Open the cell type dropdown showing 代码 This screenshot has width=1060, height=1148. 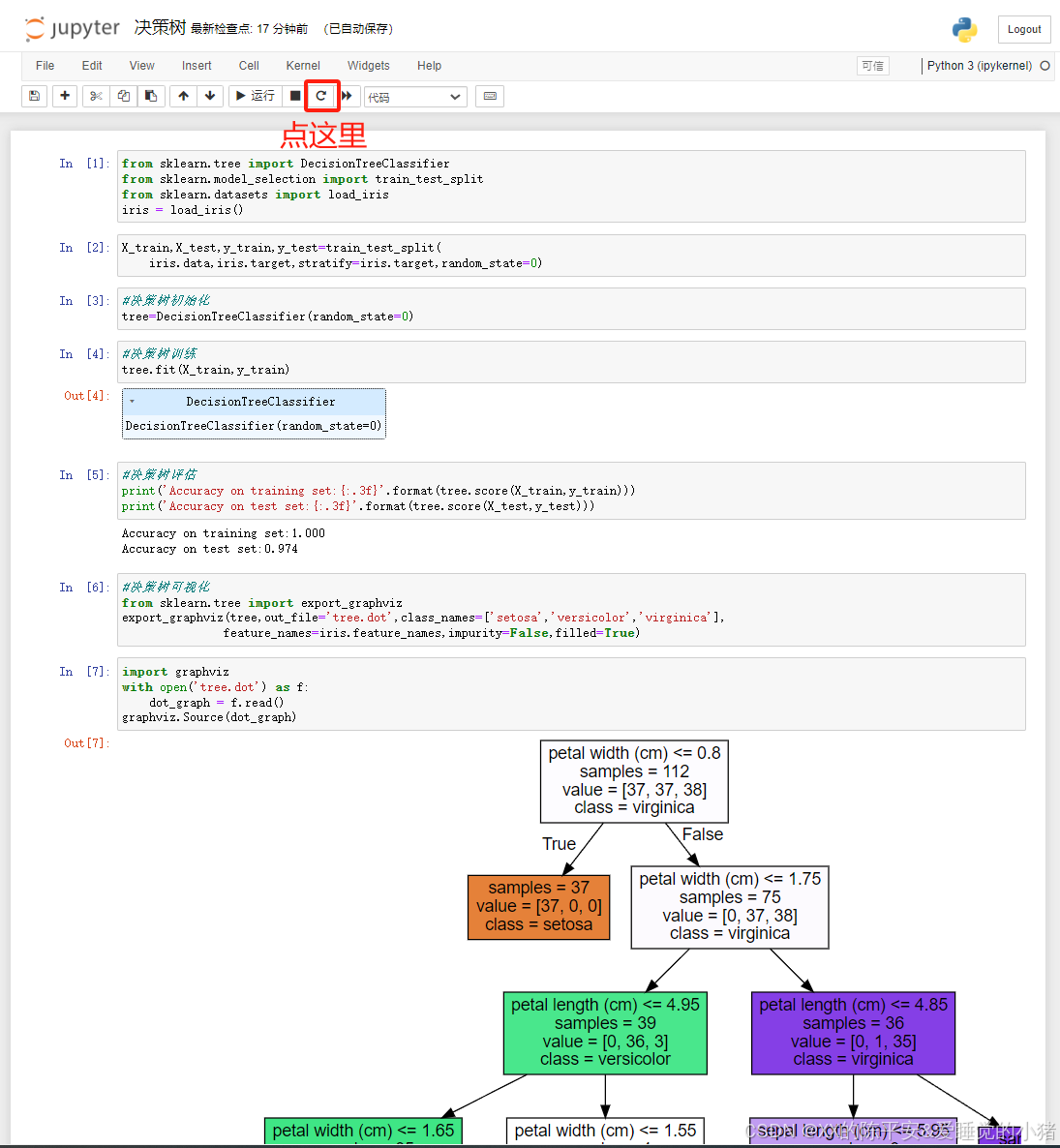[415, 97]
